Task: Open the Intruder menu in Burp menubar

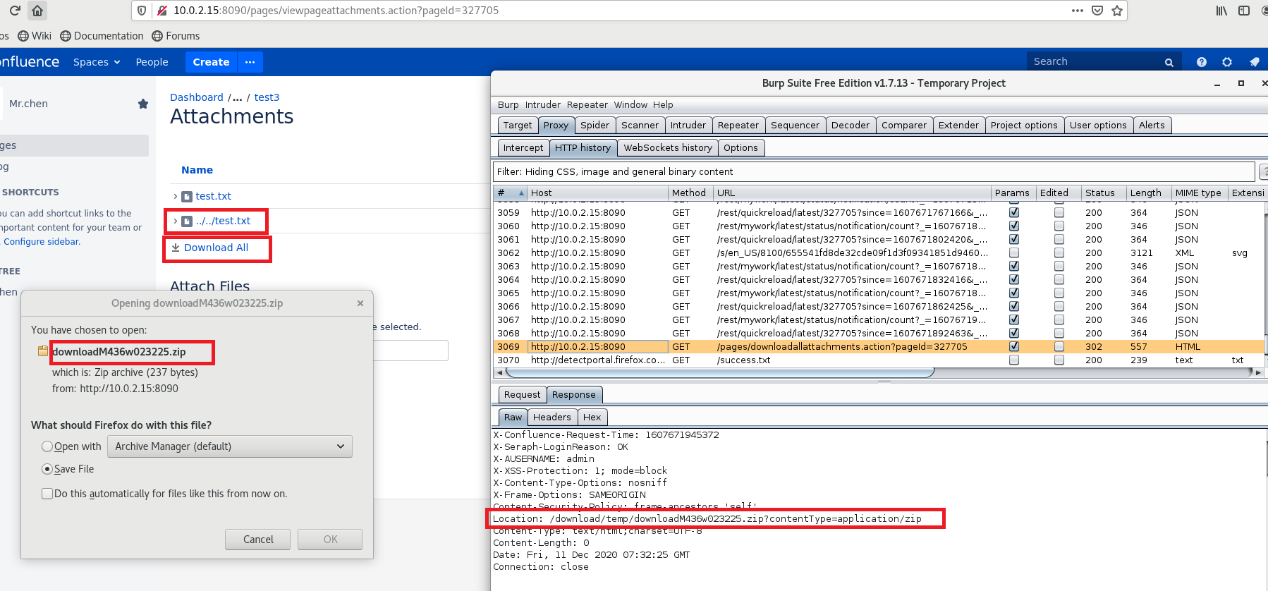Action: (543, 105)
